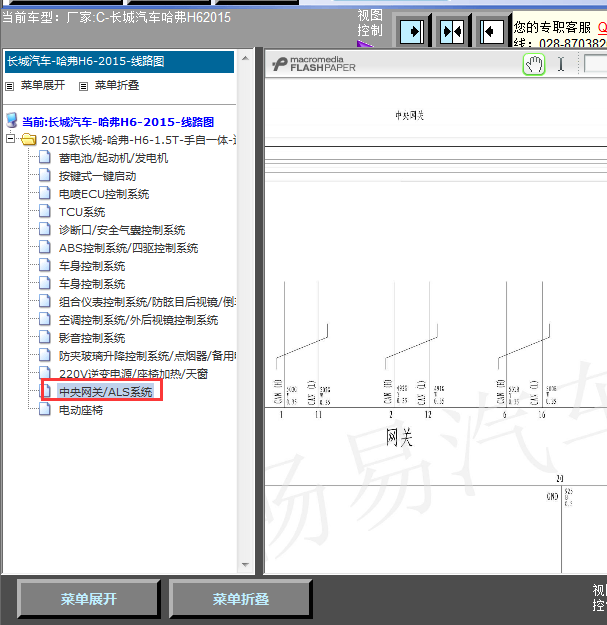Viewport: 607px width, 625px height.
Task: Click the computer icon beside 当前:长城汽车
Action: [x=12, y=121]
